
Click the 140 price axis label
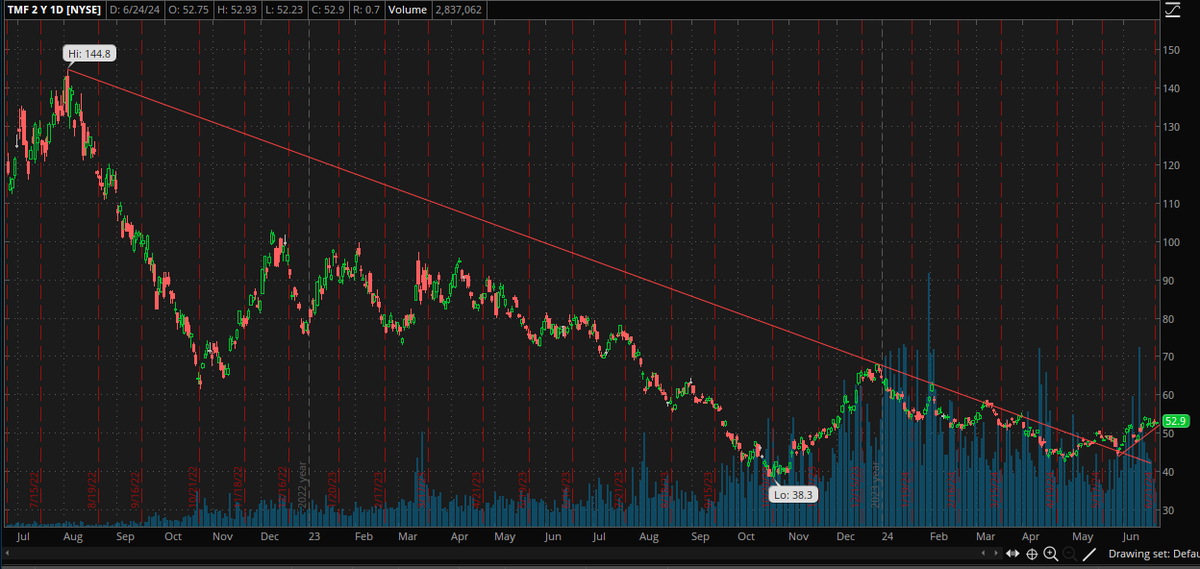tap(1173, 88)
